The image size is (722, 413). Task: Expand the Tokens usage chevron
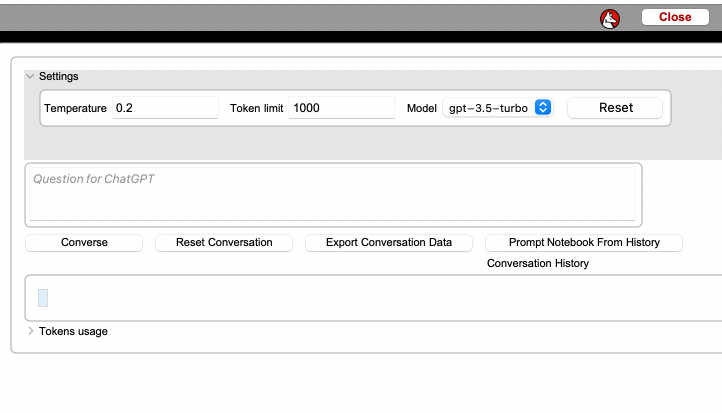pyautogui.click(x=30, y=331)
